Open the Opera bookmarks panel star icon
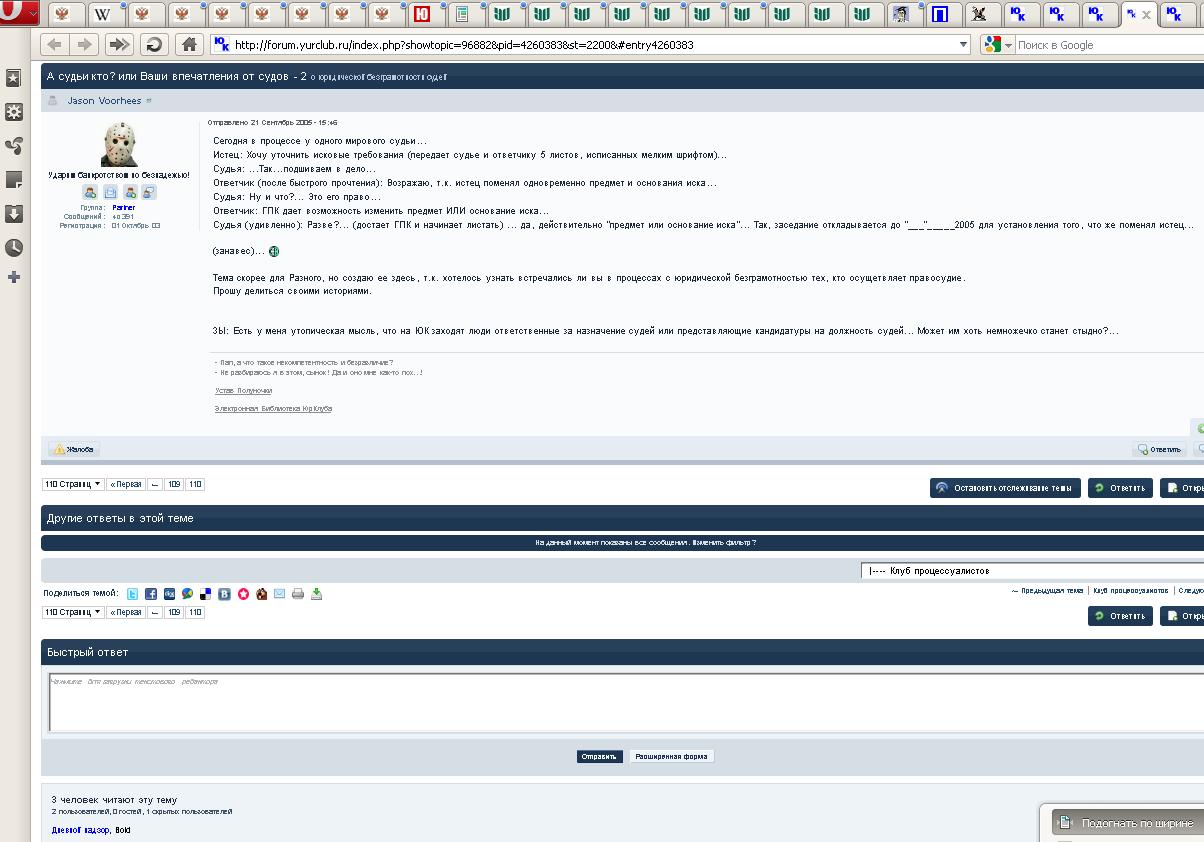 pyautogui.click(x=14, y=78)
